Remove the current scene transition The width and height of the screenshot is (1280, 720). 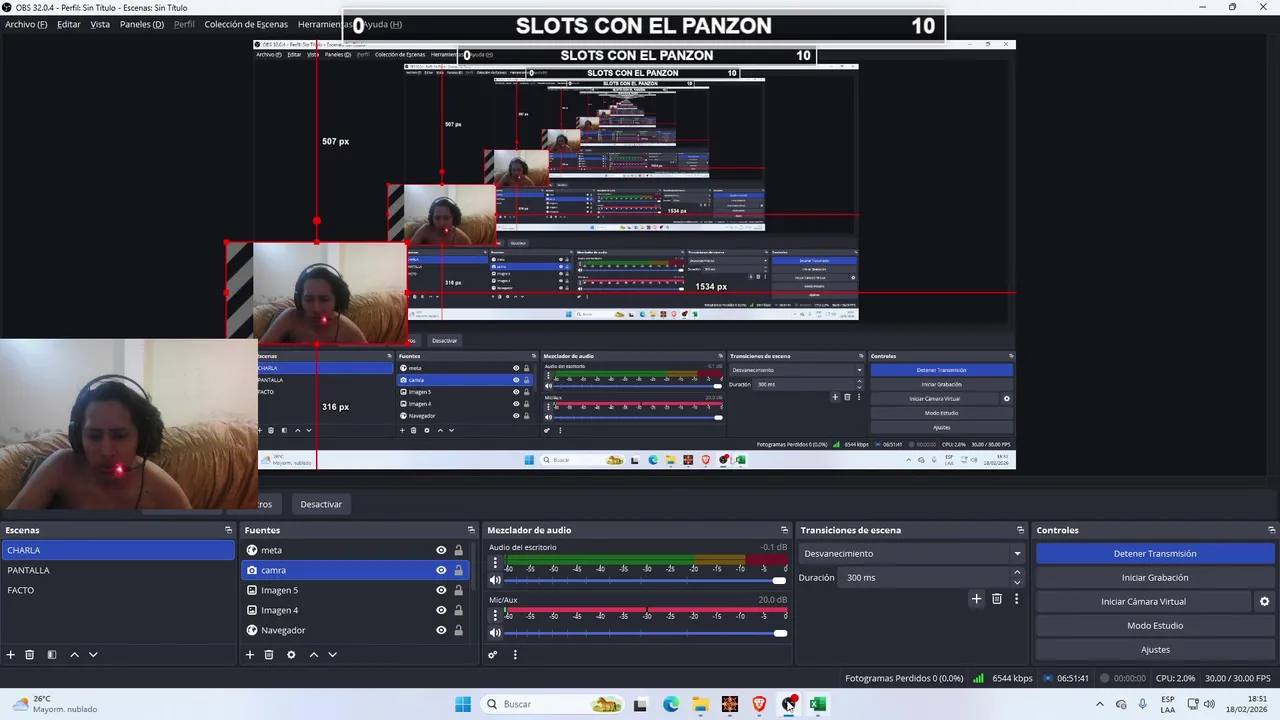[997, 599]
